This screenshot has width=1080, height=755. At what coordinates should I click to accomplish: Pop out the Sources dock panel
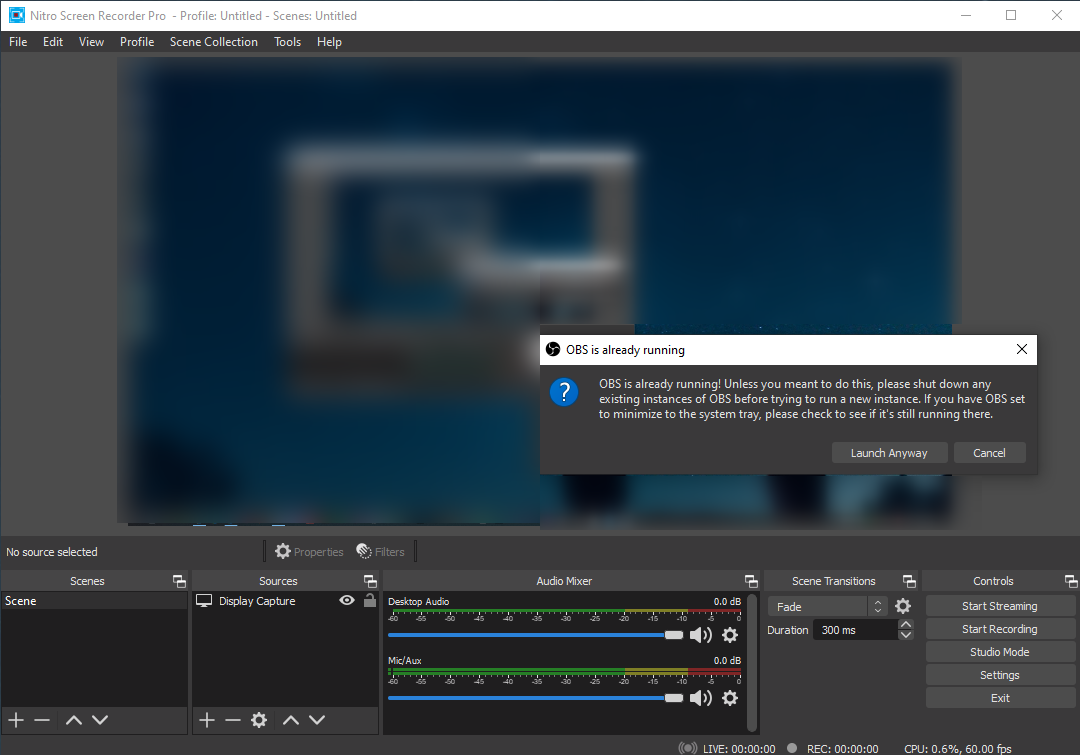(x=370, y=581)
